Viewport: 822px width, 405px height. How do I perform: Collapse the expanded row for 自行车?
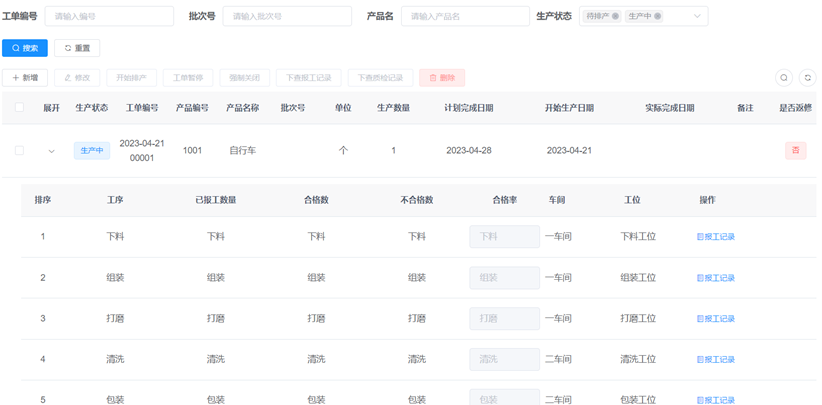coord(51,151)
